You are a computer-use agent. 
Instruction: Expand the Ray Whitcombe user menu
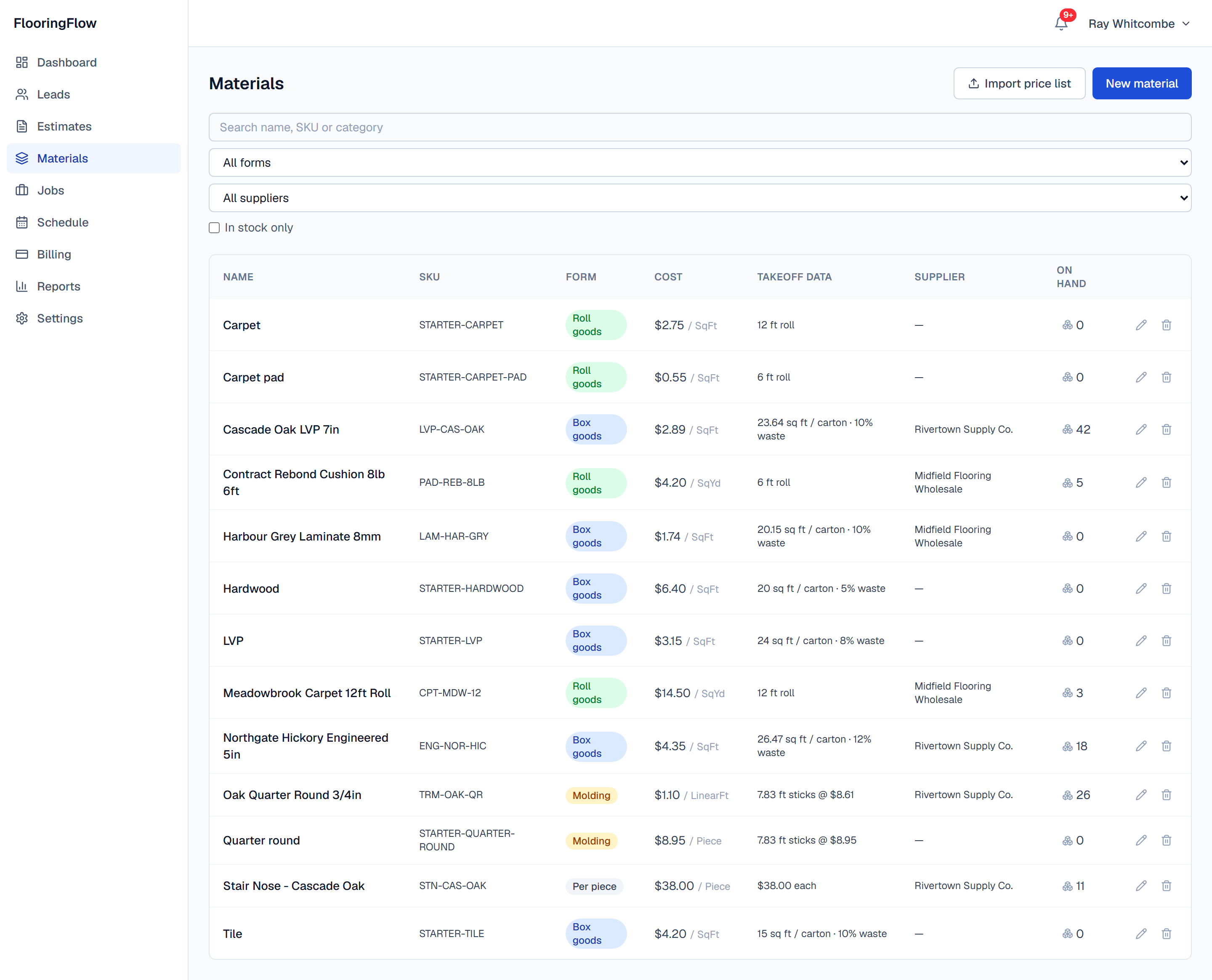pyautogui.click(x=1139, y=24)
